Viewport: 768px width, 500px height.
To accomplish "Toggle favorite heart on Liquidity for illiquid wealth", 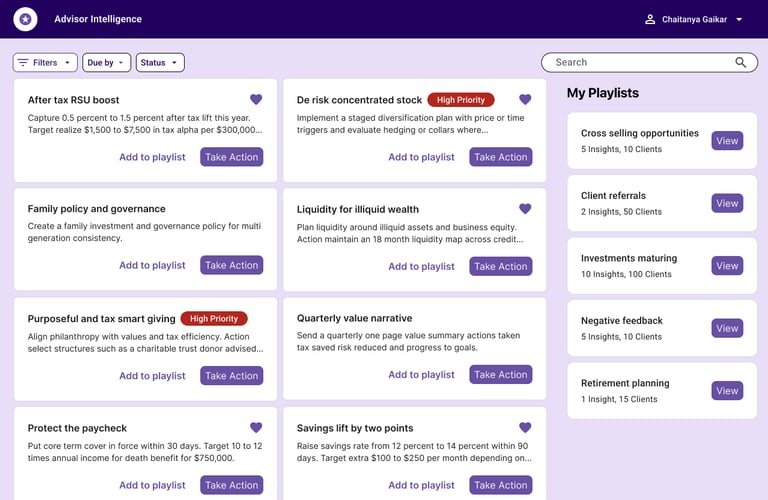I will tap(525, 208).
